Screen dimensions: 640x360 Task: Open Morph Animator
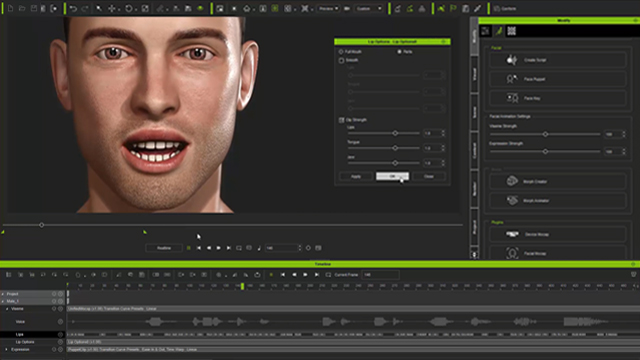click(558, 201)
